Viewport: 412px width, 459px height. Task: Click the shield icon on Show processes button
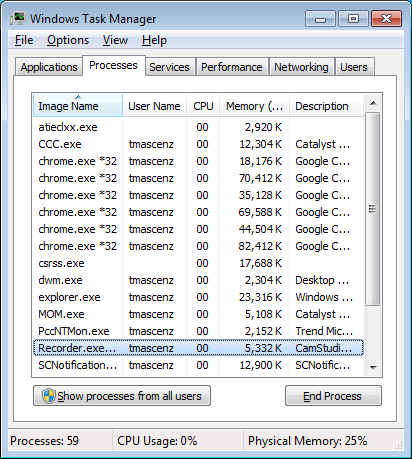pos(49,396)
